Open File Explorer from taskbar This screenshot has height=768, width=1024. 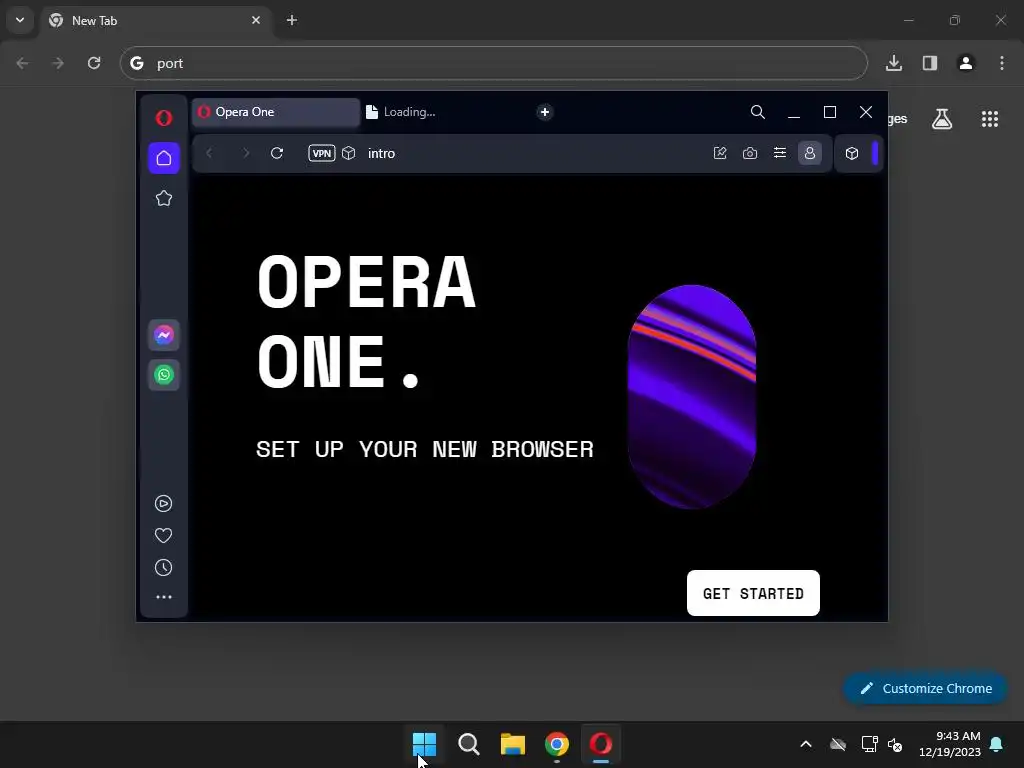[x=513, y=744]
